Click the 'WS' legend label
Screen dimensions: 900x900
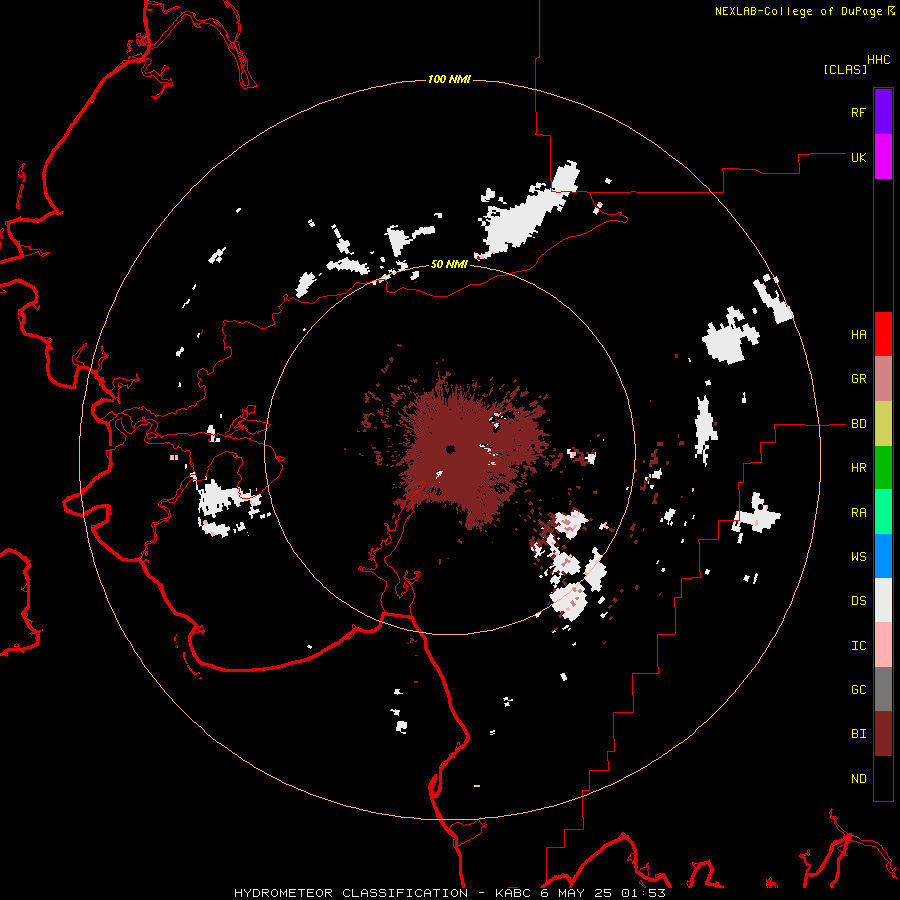tap(858, 557)
